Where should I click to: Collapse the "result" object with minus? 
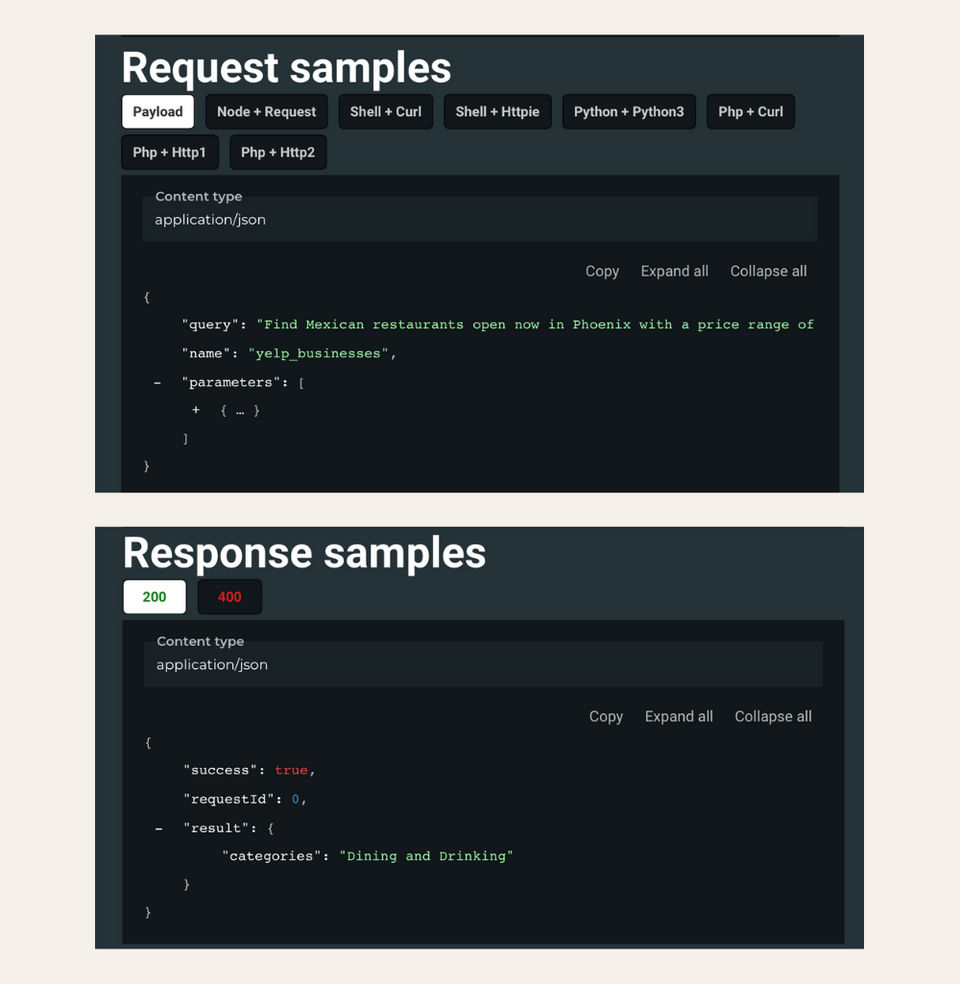(159, 828)
